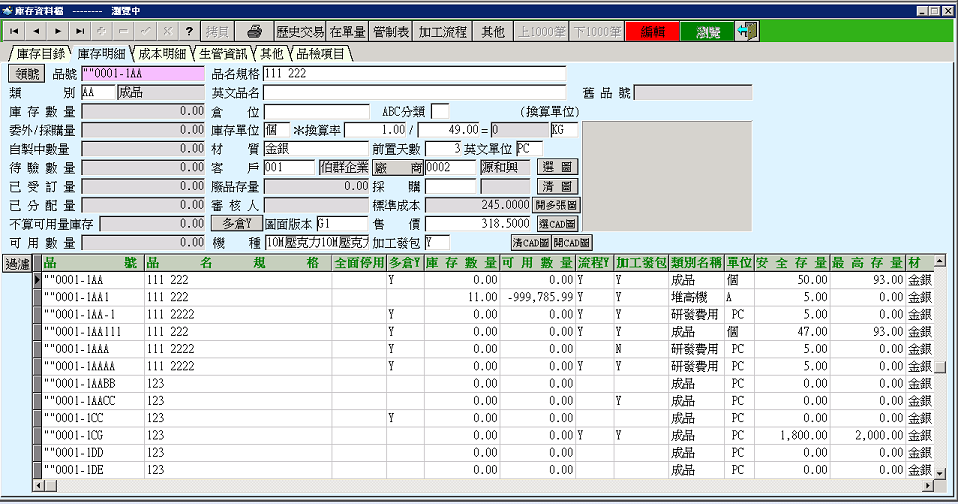Open the 成本明細 tab
Screen dimensions: 958x504
[x=163, y=52]
